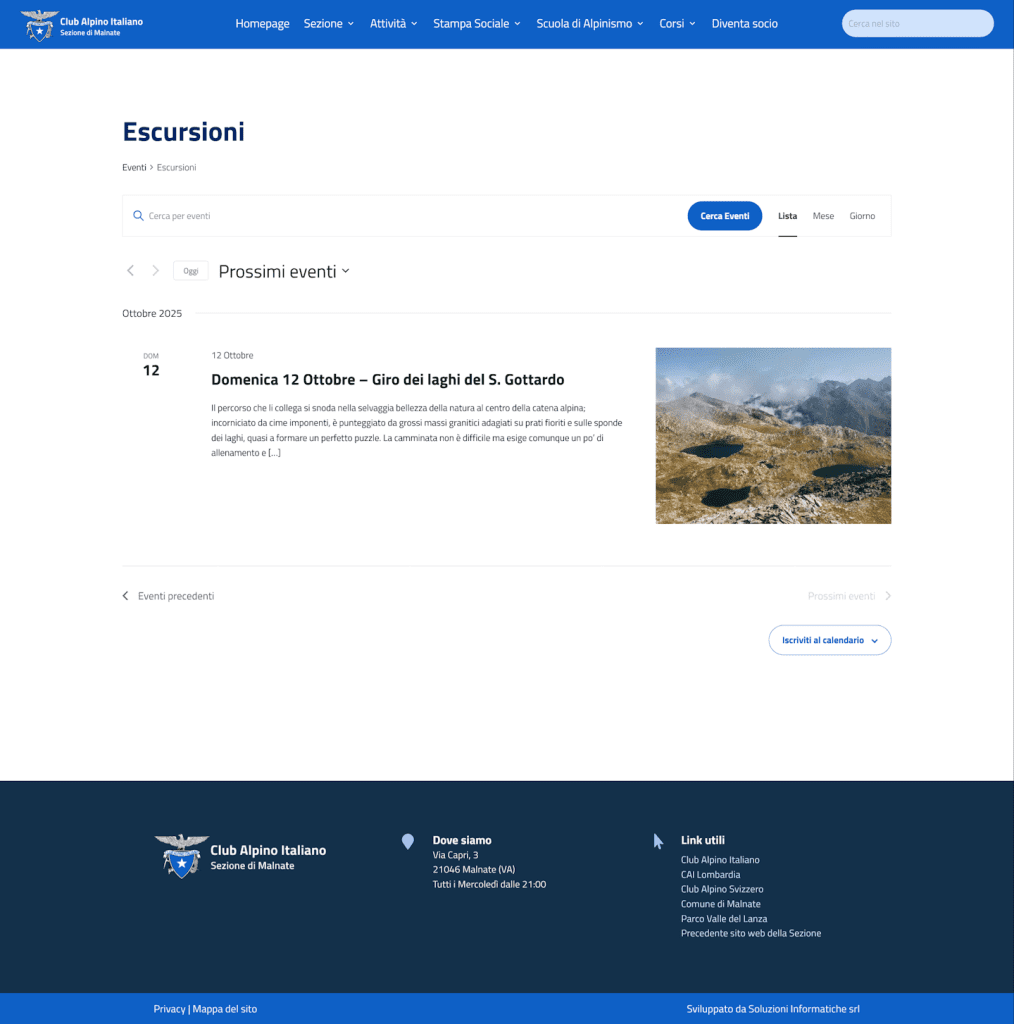This screenshot has width=1014, height=1024.
Task: Switch to the Mese view
Action: pyautogui.click(x=823, y=215)
